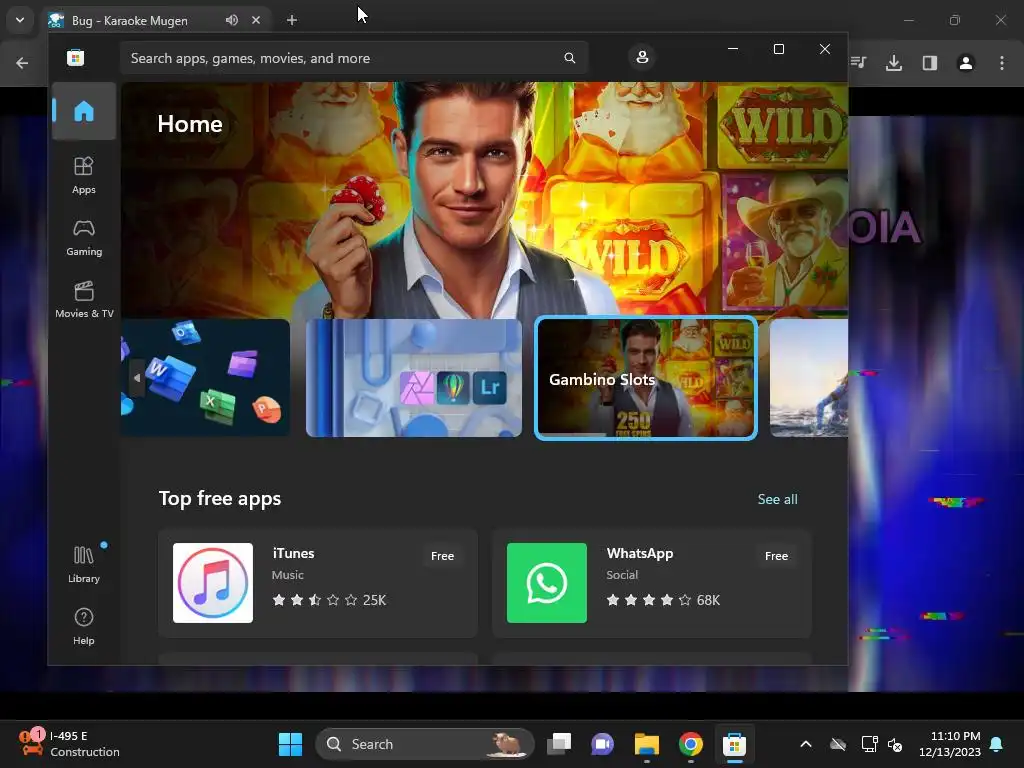Open the Store account profile icon
The image size is (1024, 768).
point(642,57)
